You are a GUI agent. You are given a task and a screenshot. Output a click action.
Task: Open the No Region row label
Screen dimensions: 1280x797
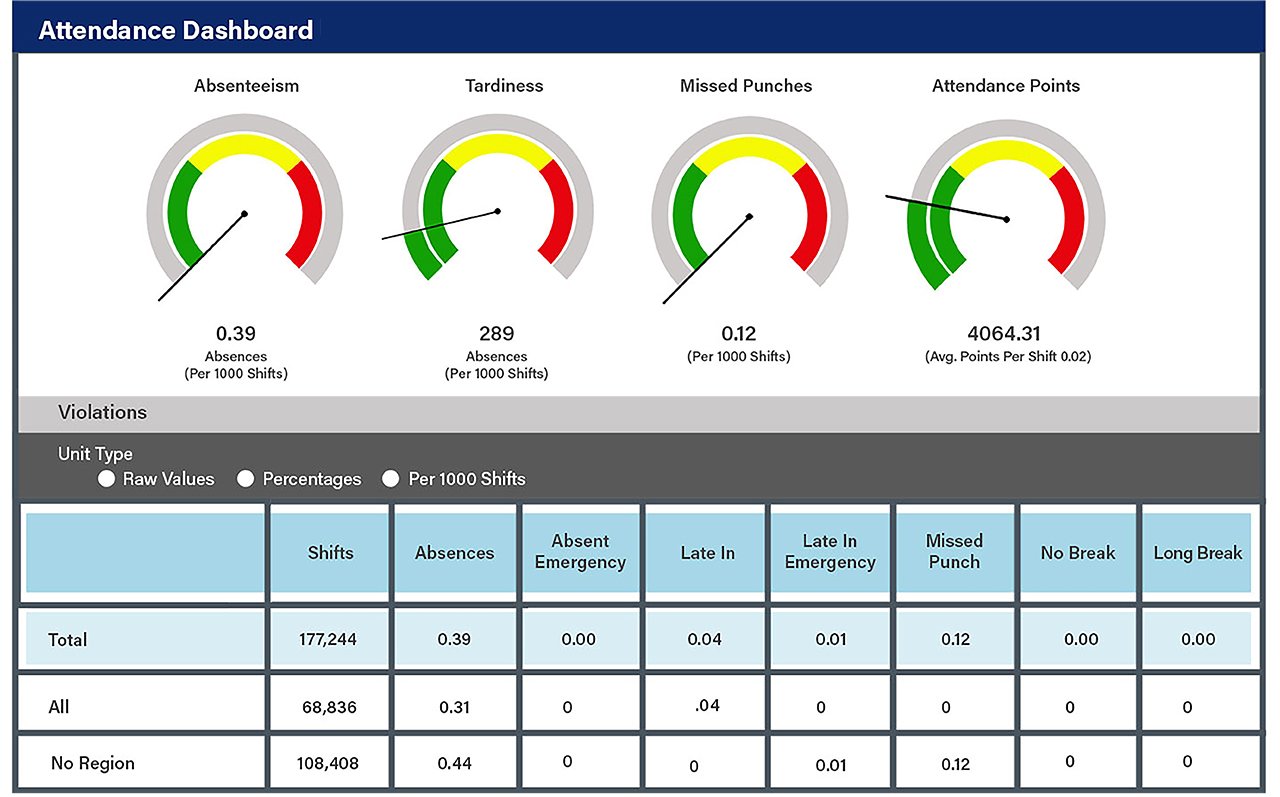coord(92,764)
